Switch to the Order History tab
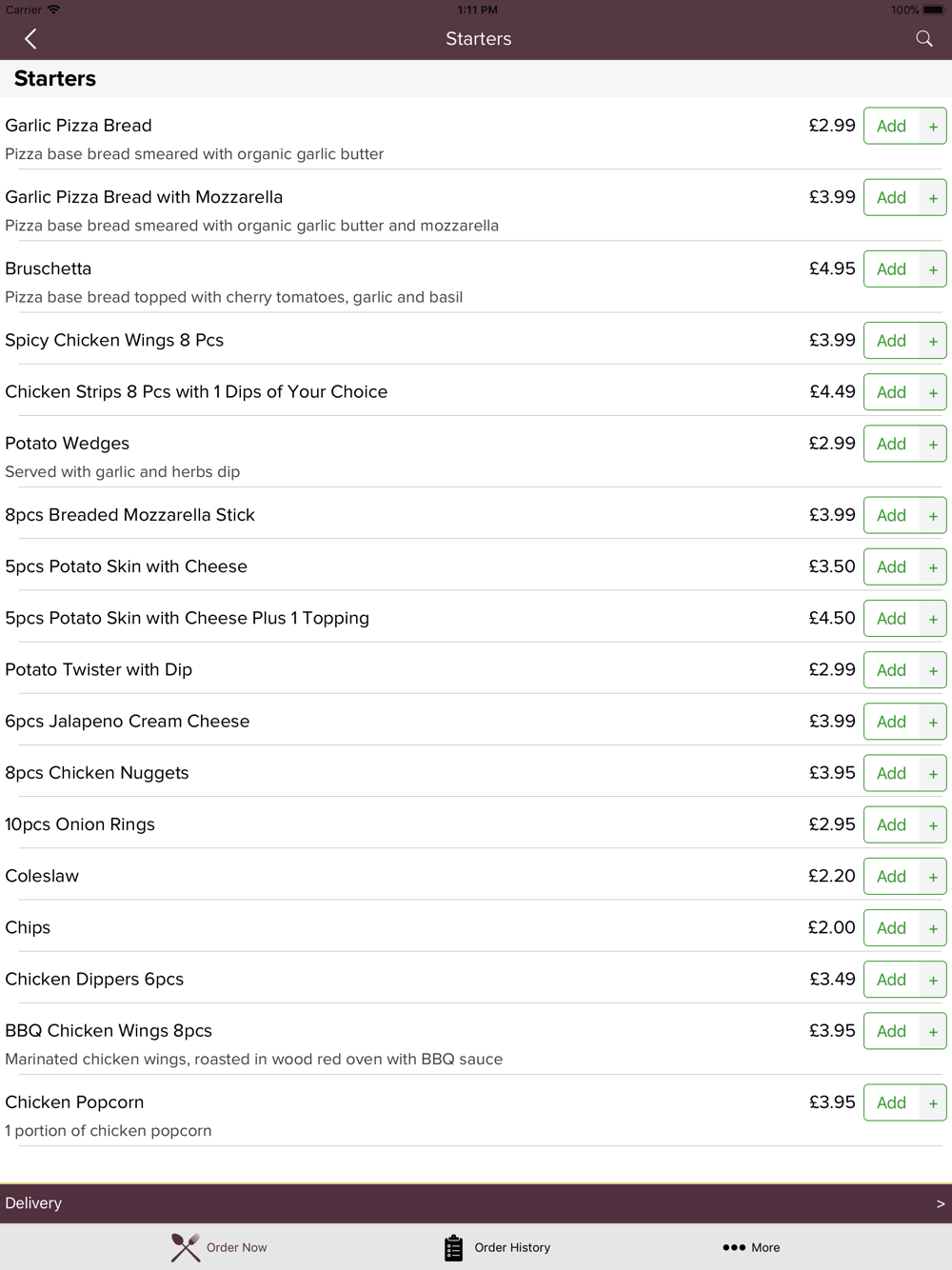952x1270 pixels. click(497, 1247)
